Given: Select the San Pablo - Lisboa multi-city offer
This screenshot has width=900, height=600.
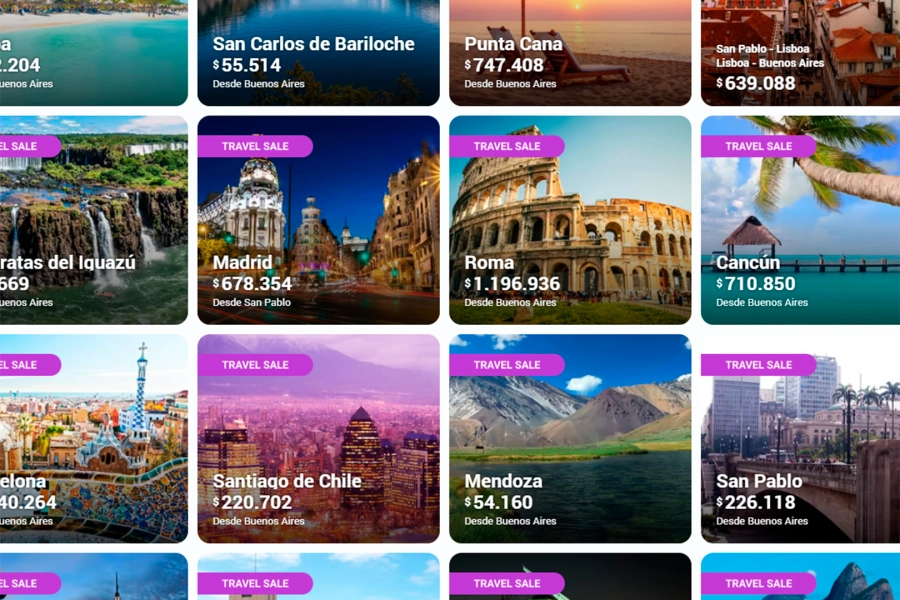Looking at the screenshot, I should pos(800,53).
